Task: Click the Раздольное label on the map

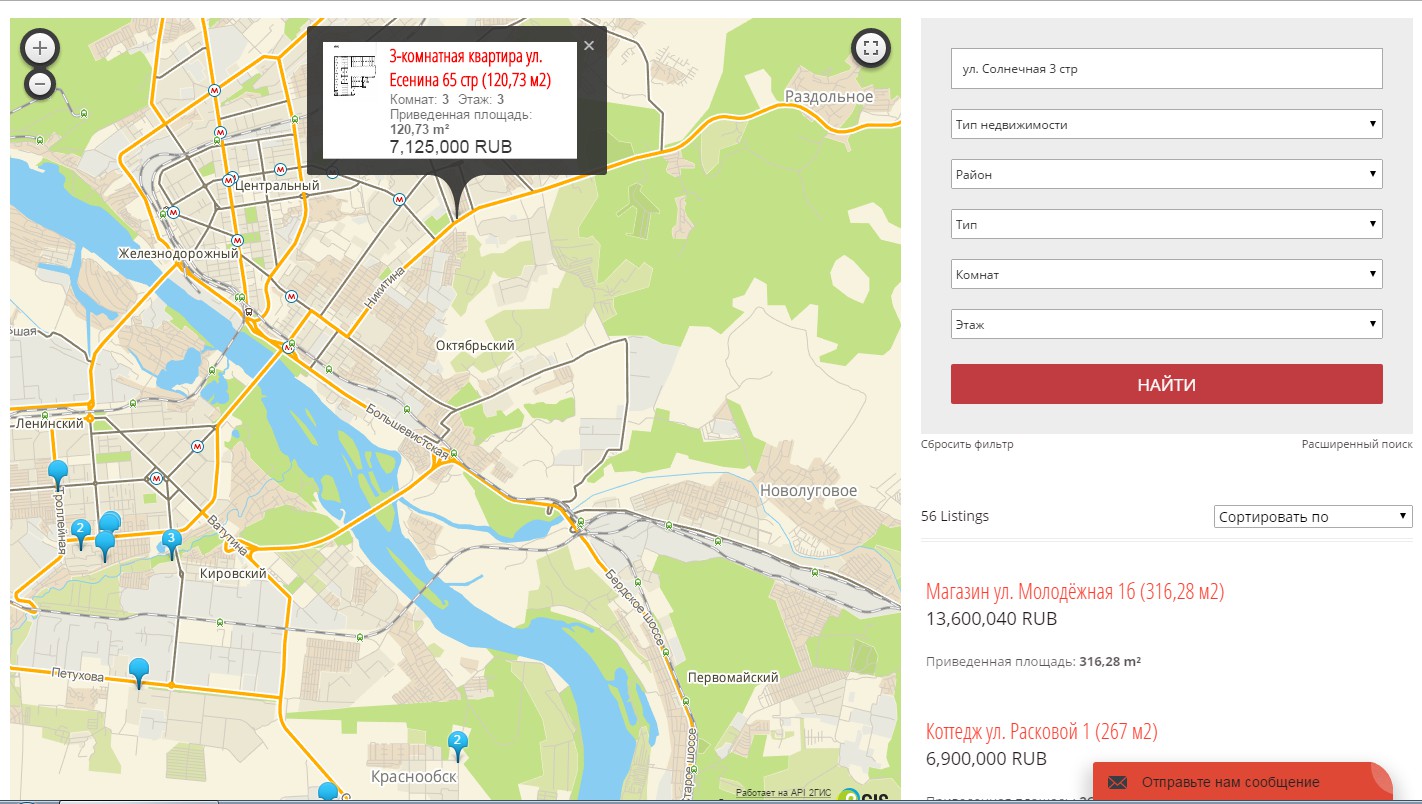Action: [x=829, y=97]
